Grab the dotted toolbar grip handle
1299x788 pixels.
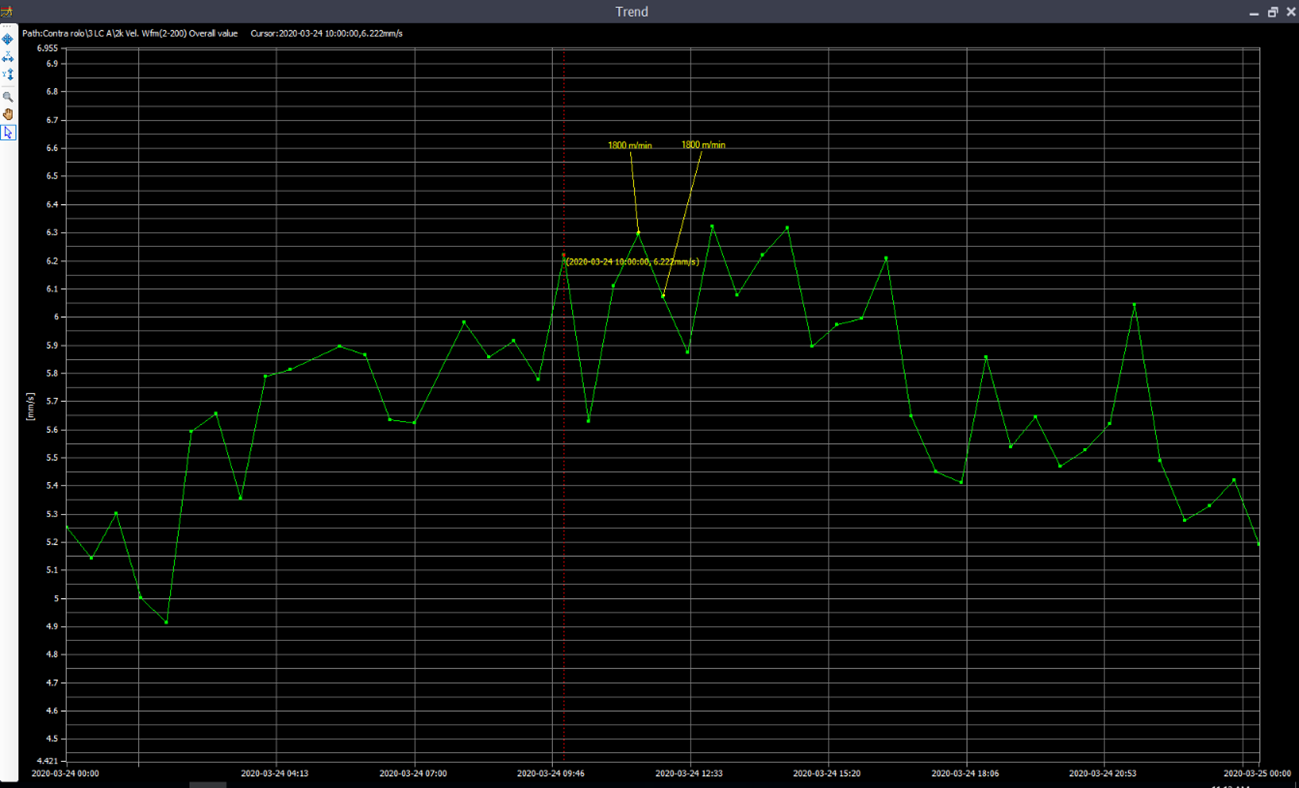click(8, 26)
